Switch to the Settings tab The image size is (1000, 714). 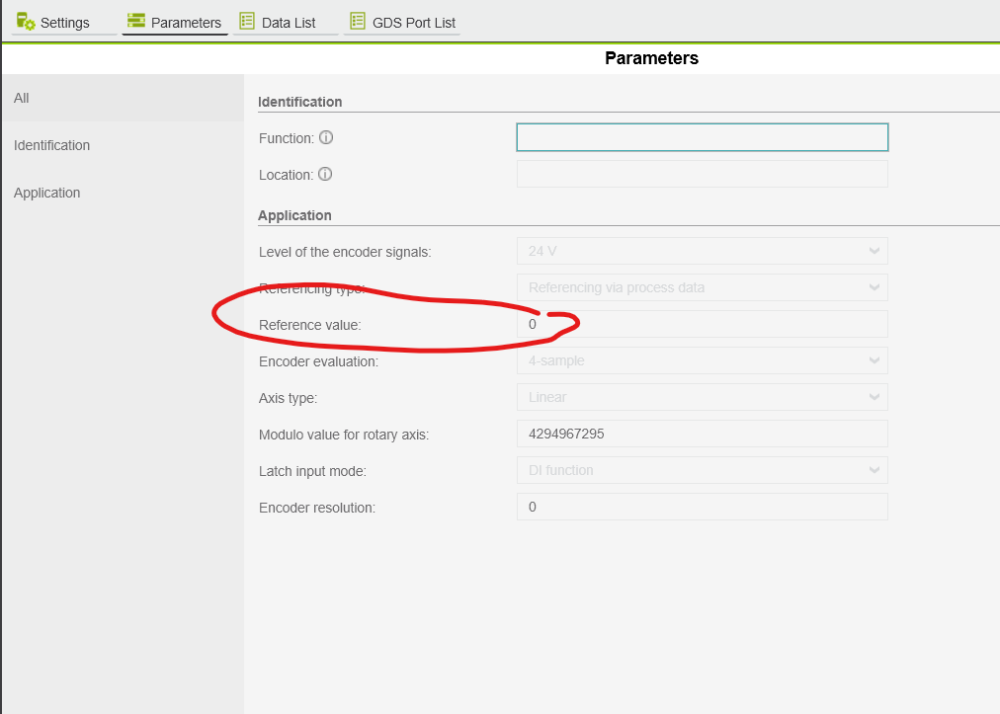point(64,23)
